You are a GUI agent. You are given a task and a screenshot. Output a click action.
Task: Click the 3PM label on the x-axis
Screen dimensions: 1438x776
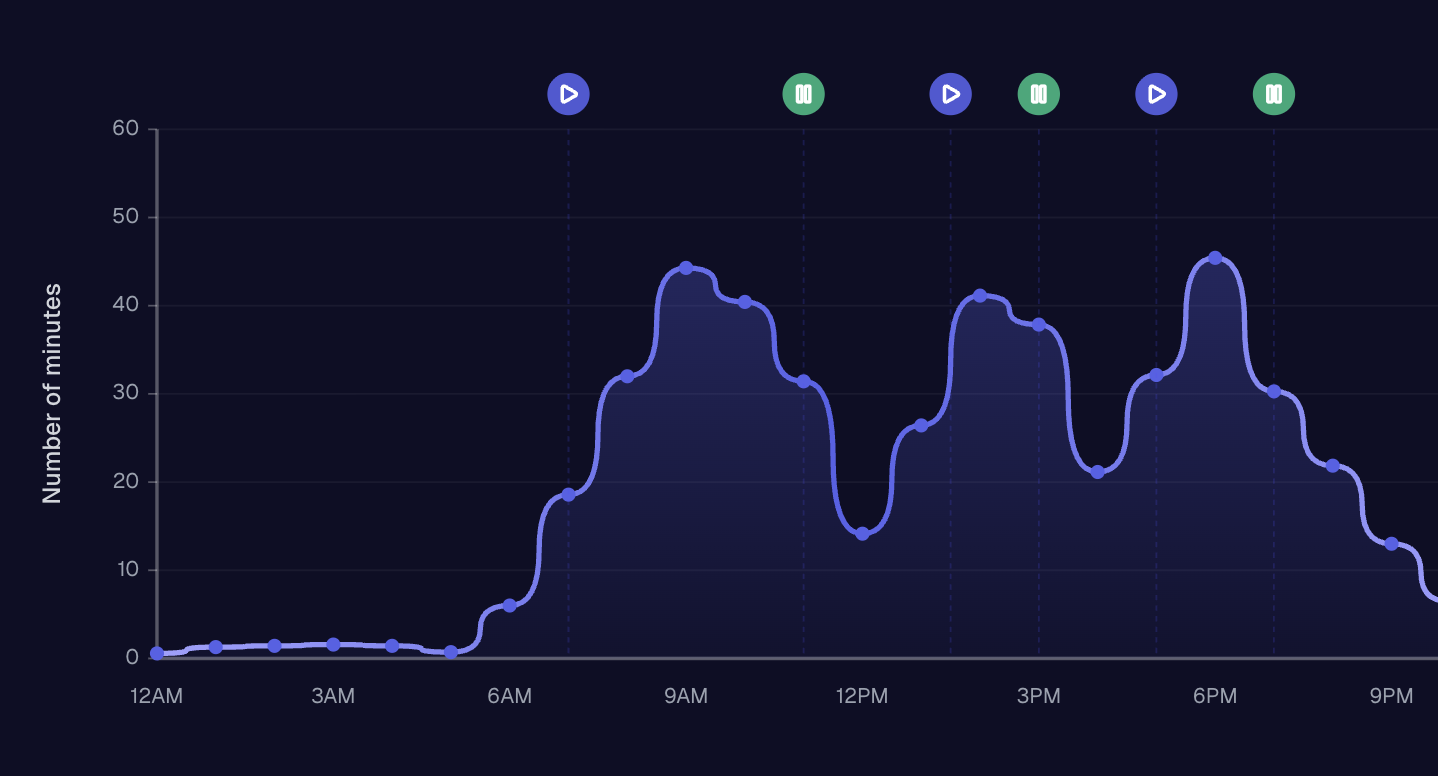[x=1039, y=695]
